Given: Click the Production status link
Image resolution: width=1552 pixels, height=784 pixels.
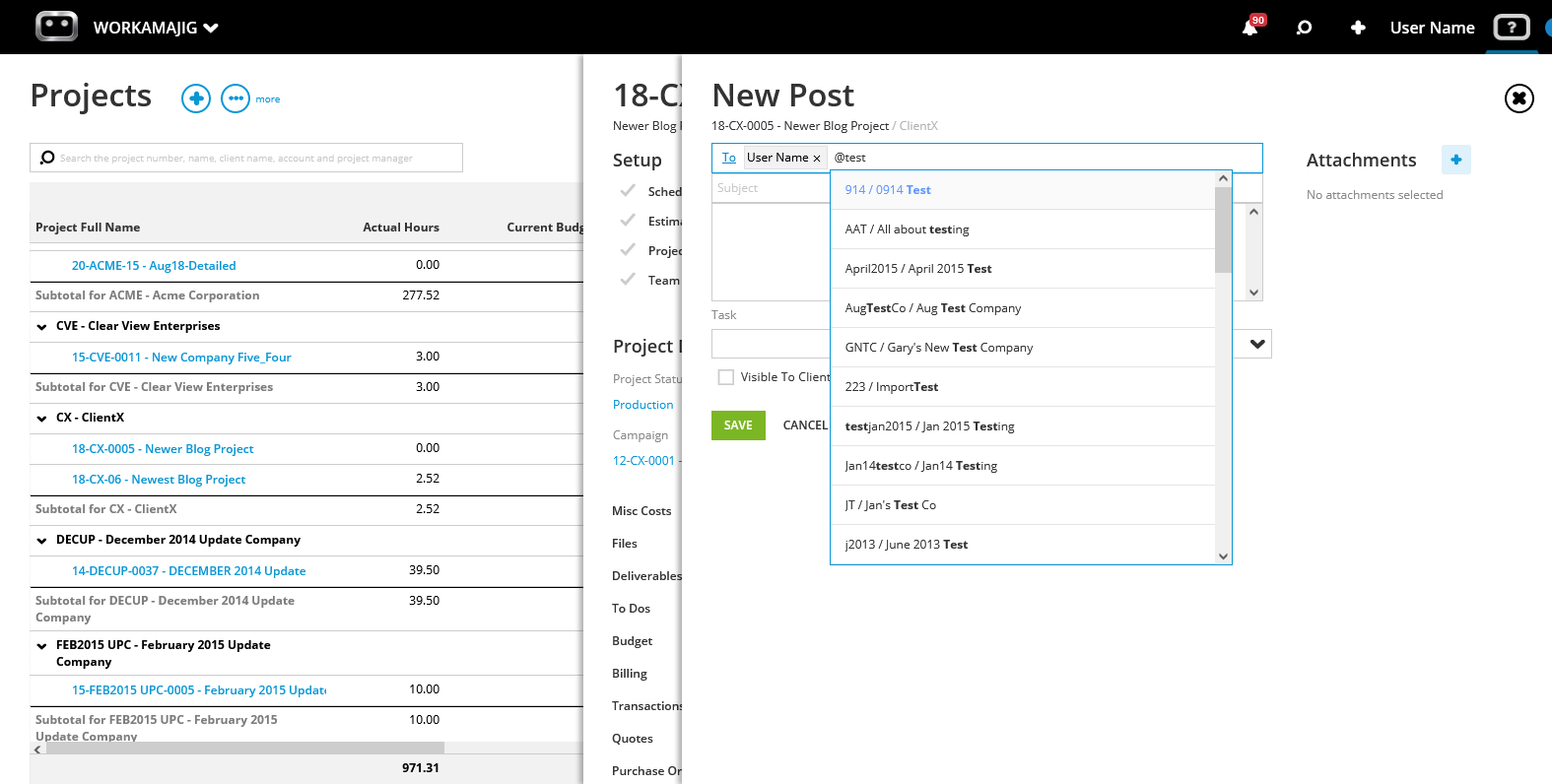Looking at the screenshot, I should click(643, 405).
